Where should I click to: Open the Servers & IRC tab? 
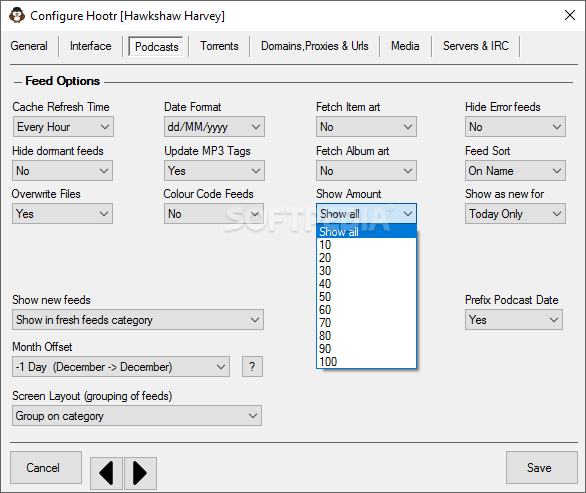coord(475,46)
